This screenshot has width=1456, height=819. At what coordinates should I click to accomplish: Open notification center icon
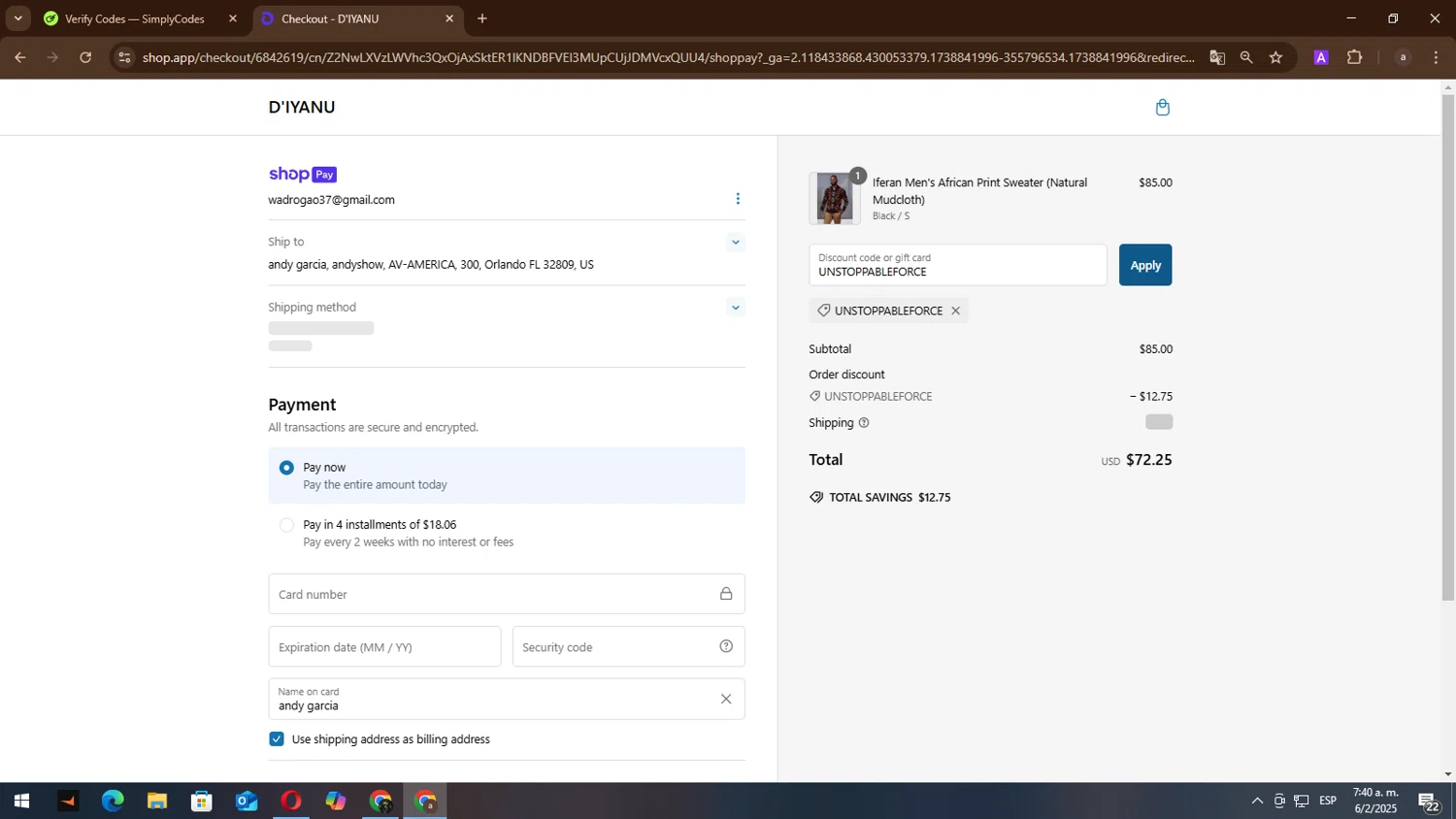pyautogui.click(x=1429, y=802)
